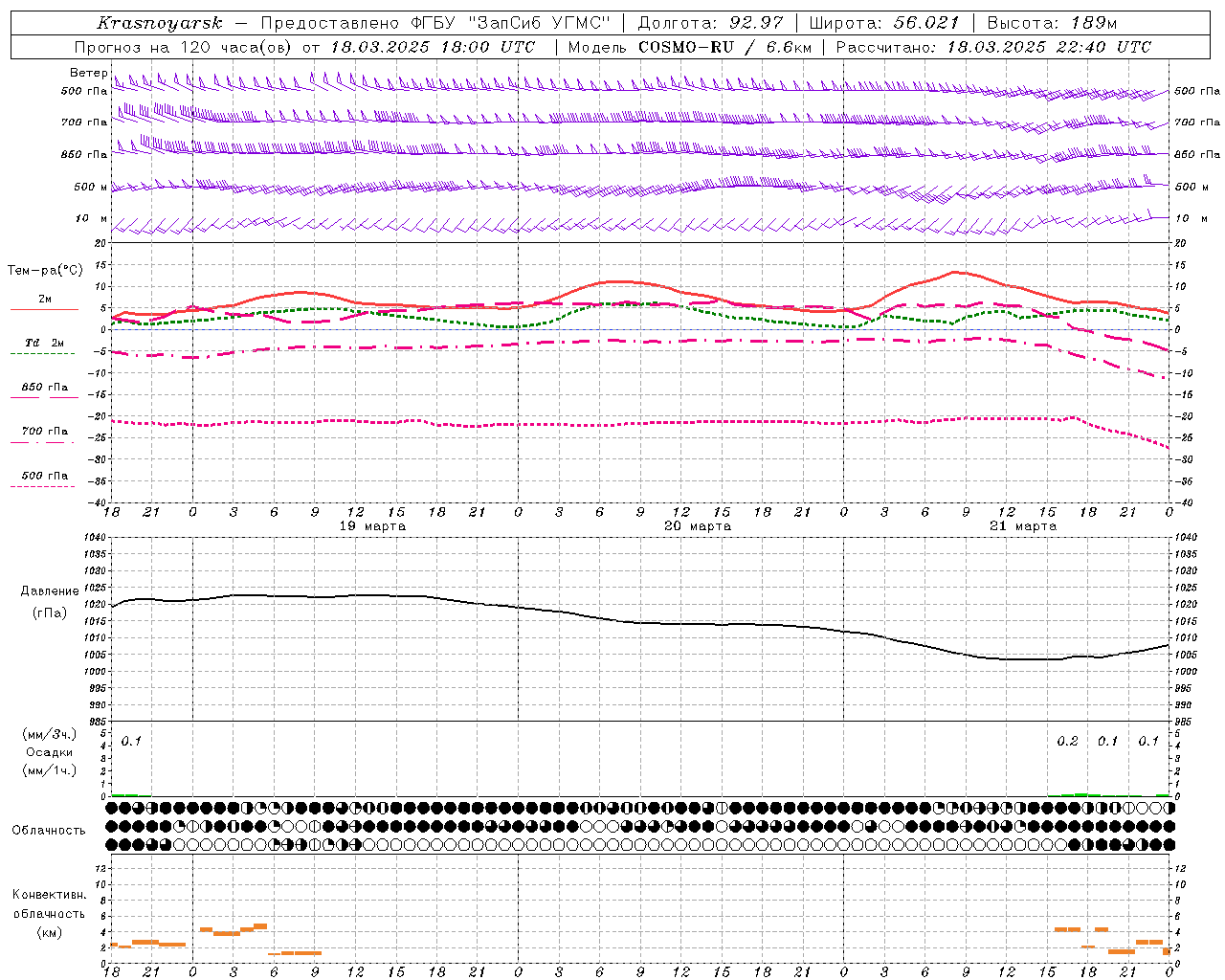The height and width of the screenshot is (980, 1225).
Task: Select the ФГБУ "ЗапСиб УГМС" provider text
Action: click(509, 23)
